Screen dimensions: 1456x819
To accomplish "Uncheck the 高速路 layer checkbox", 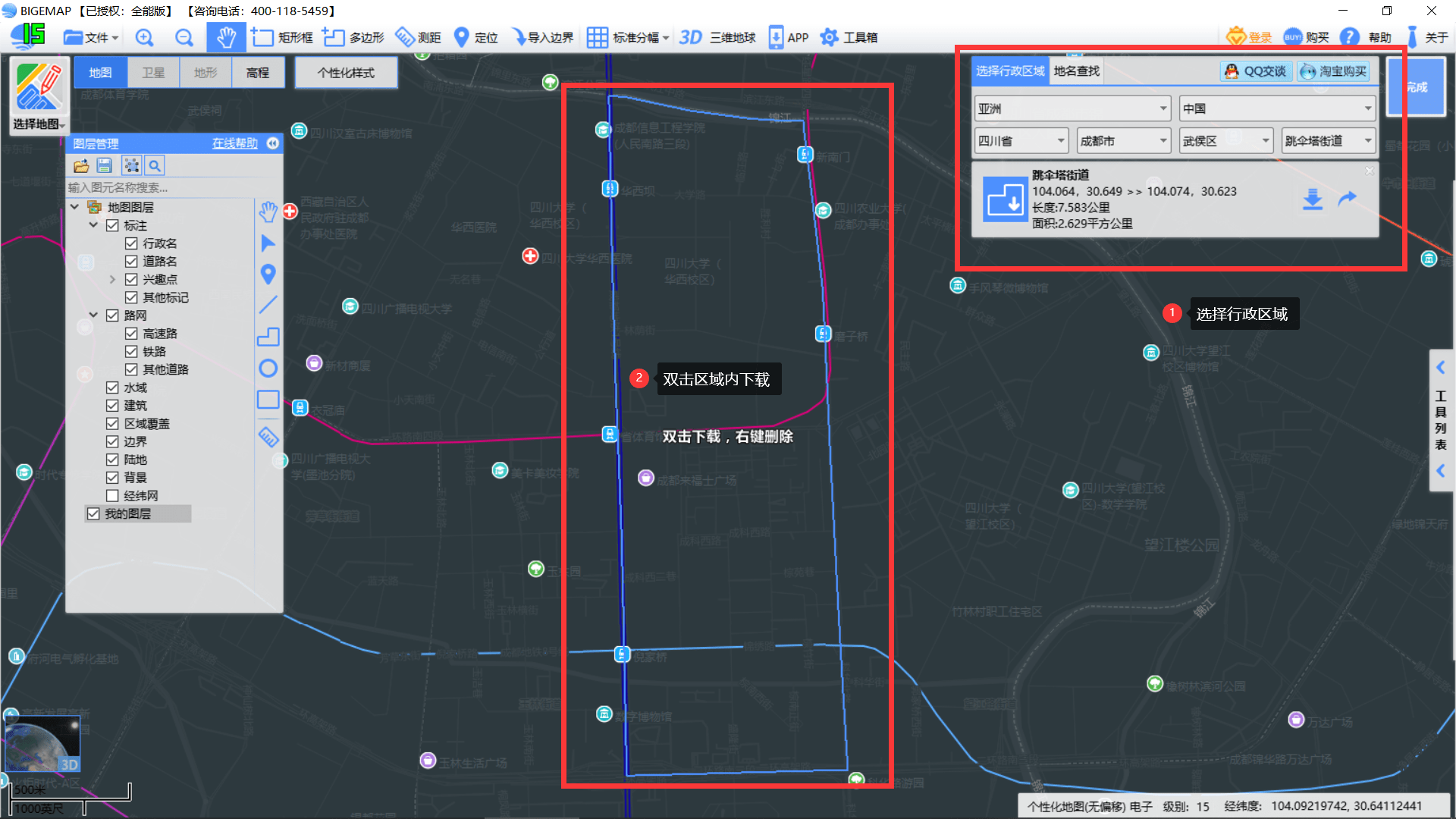I will coord(131,334).
